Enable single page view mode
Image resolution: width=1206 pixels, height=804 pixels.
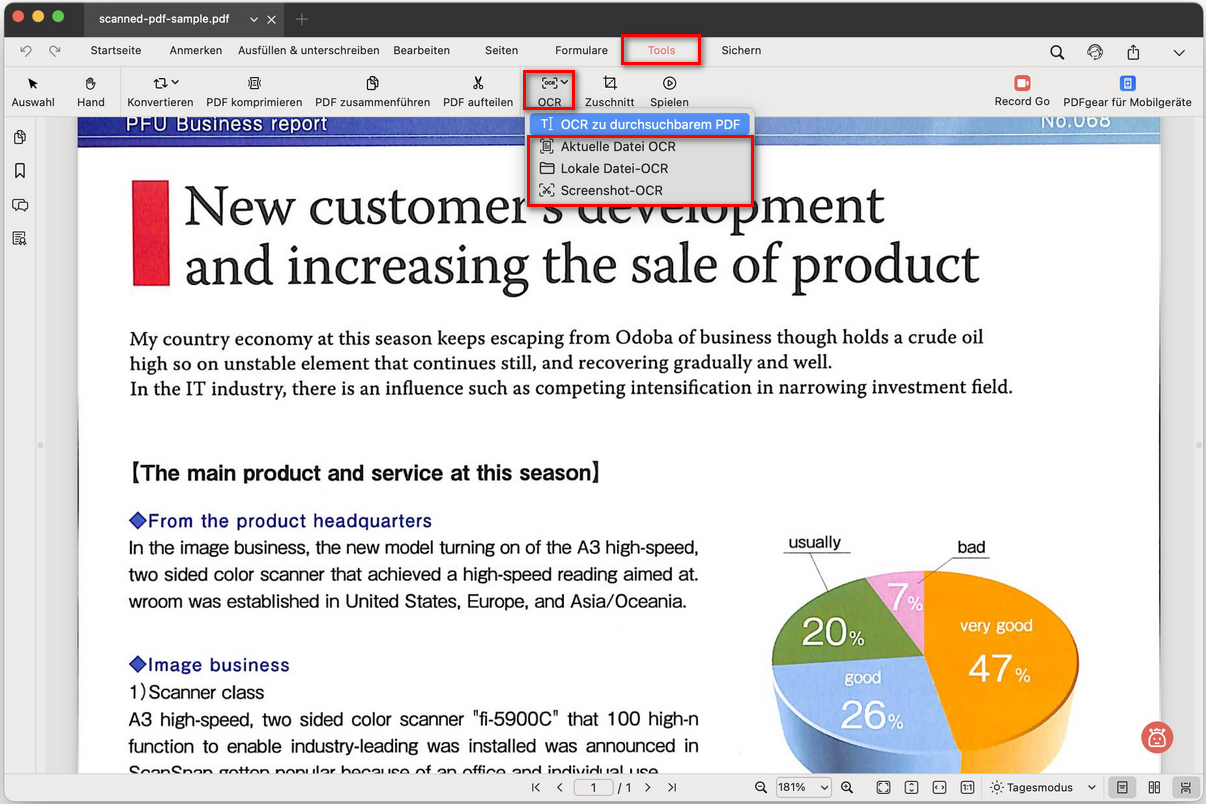click(1122, 788)
